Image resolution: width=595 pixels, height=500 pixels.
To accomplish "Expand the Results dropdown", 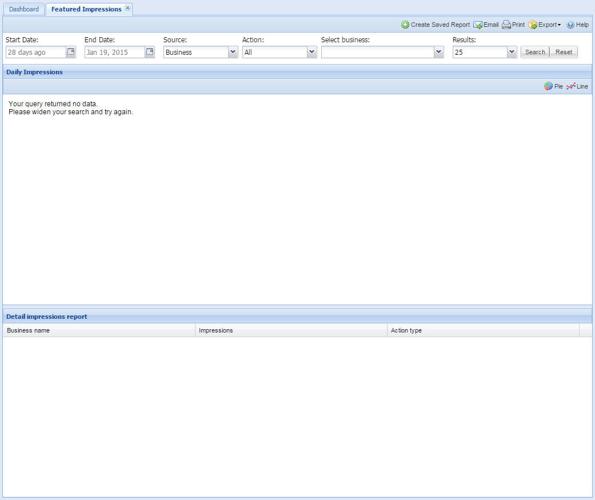I will pyautogui.click(x=512, y=52).
